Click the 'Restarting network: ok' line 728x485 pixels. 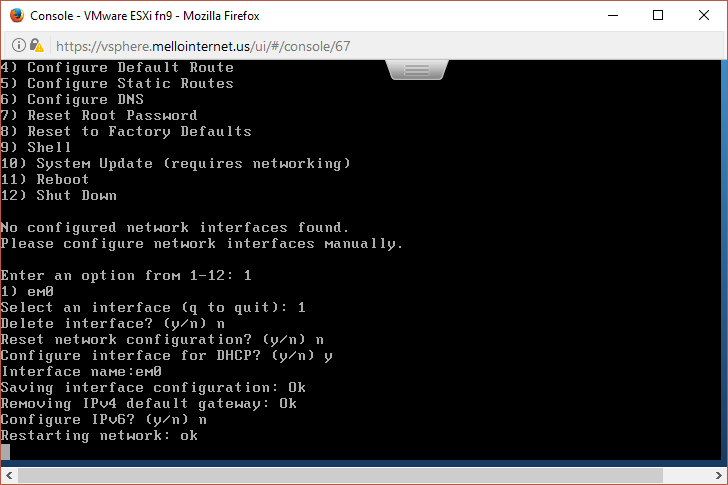click(x=99, y=435)
